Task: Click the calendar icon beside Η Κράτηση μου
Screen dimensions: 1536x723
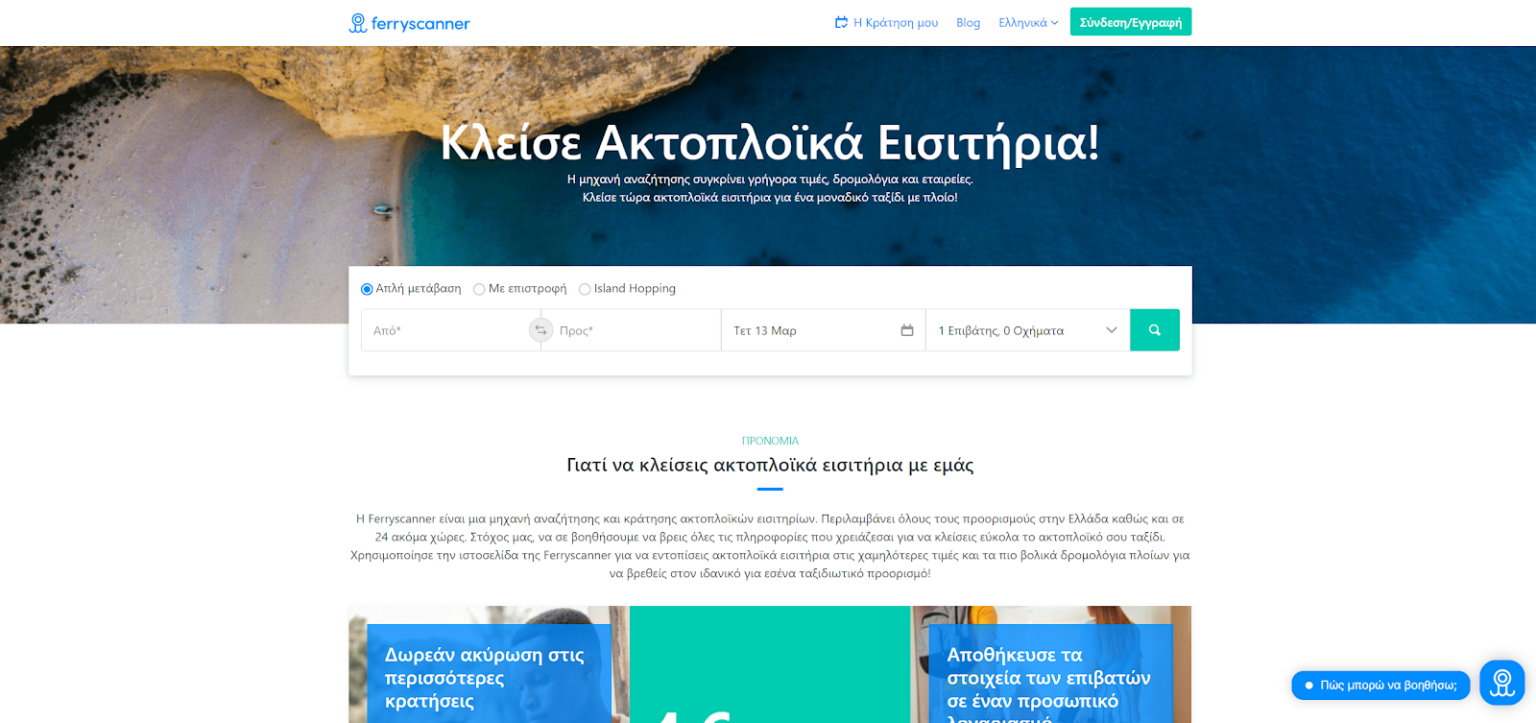Action: (841, 22)
